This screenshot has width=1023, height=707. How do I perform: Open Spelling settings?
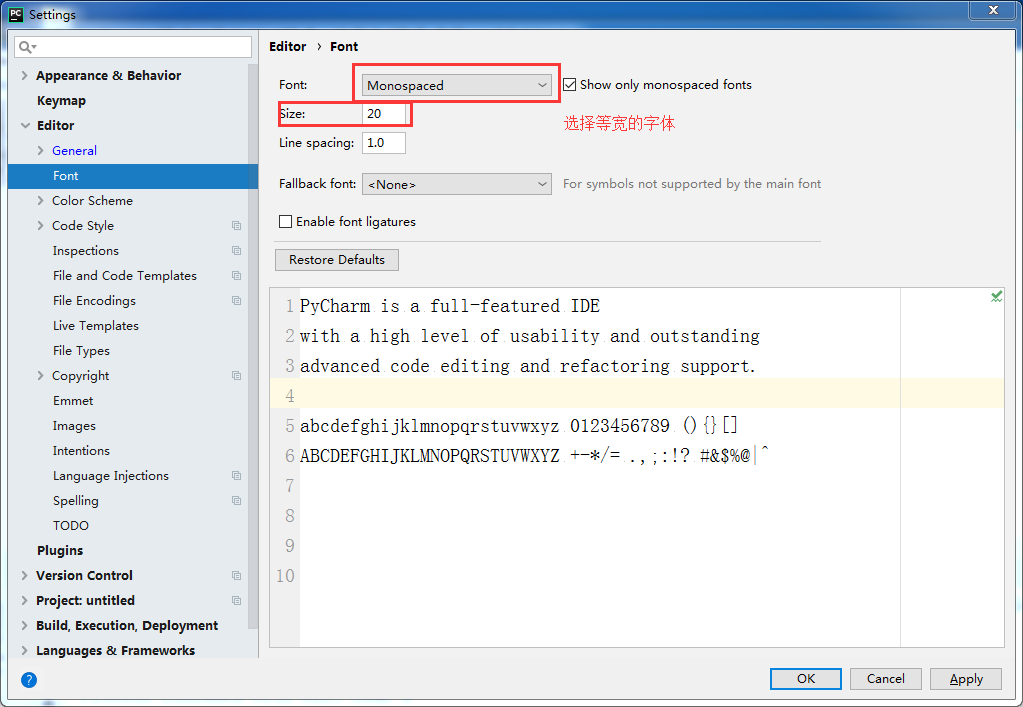pyautogui.click(x=76, y=501)
